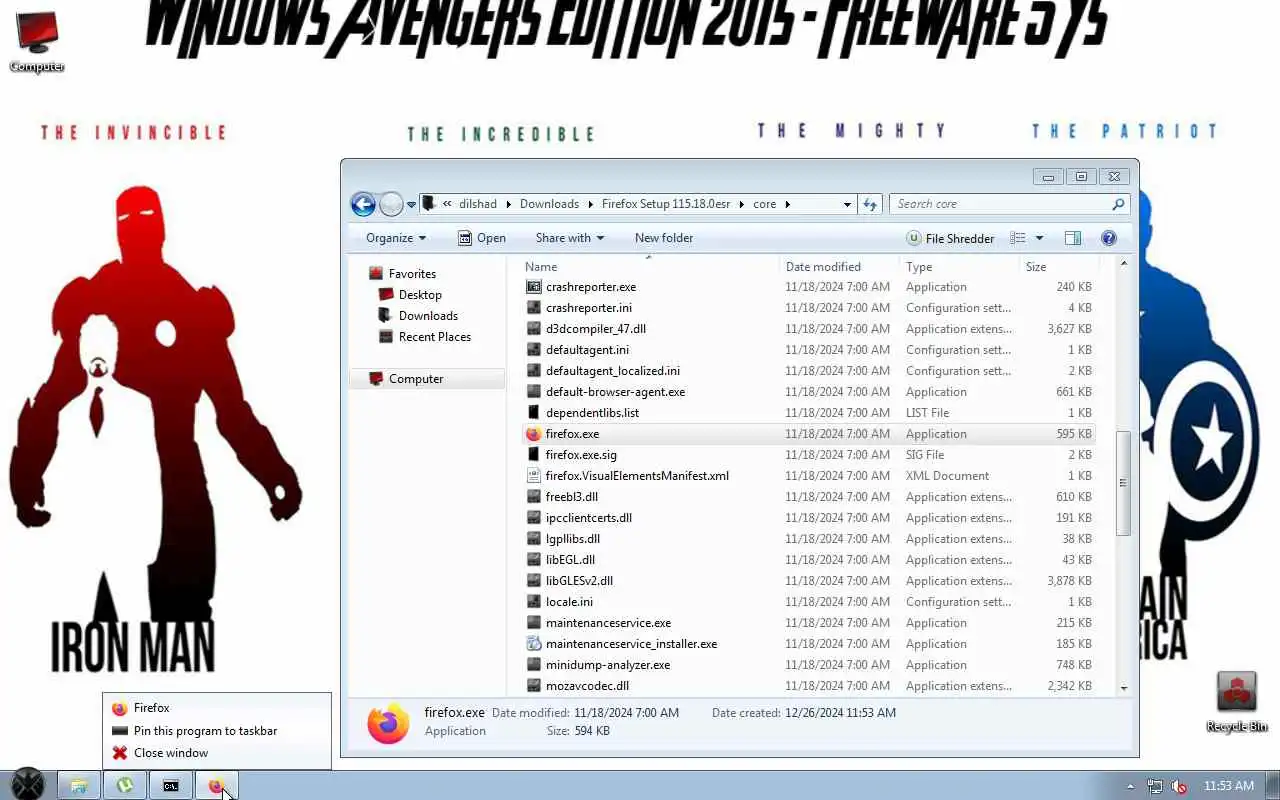Click the Back navigation arrow in Explorer
1280x800 pixels.
[x=363, y=204]
